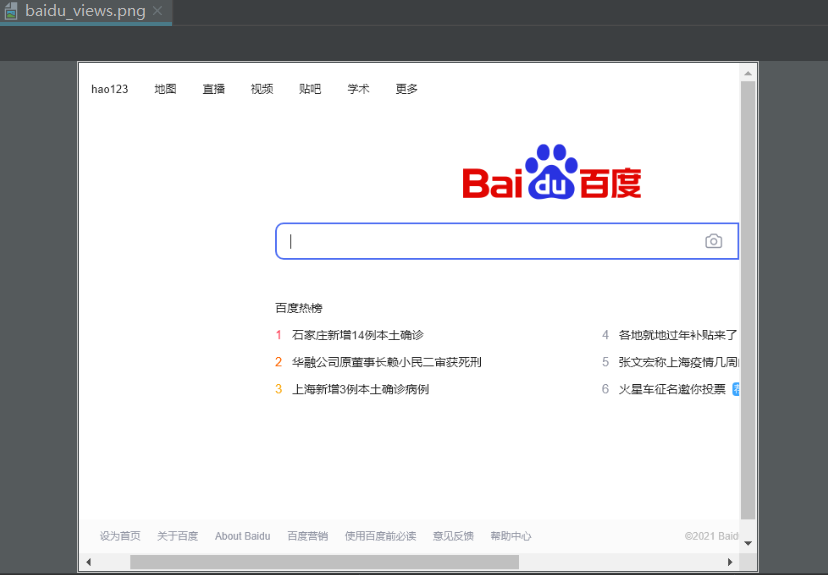
Task: Open hot item 上海新增3例本土确诊病例
Action: [x=360, y=389]
